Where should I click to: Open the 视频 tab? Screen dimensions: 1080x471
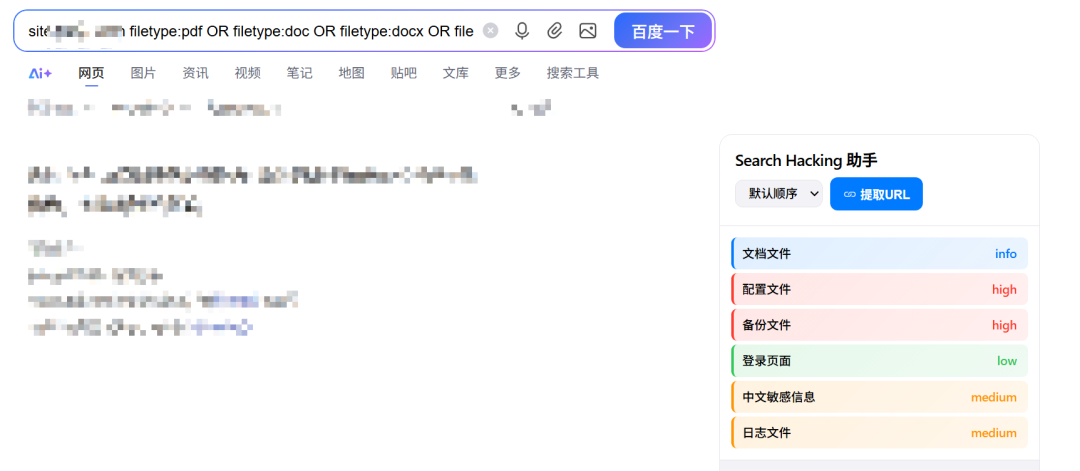pos(247,73)
